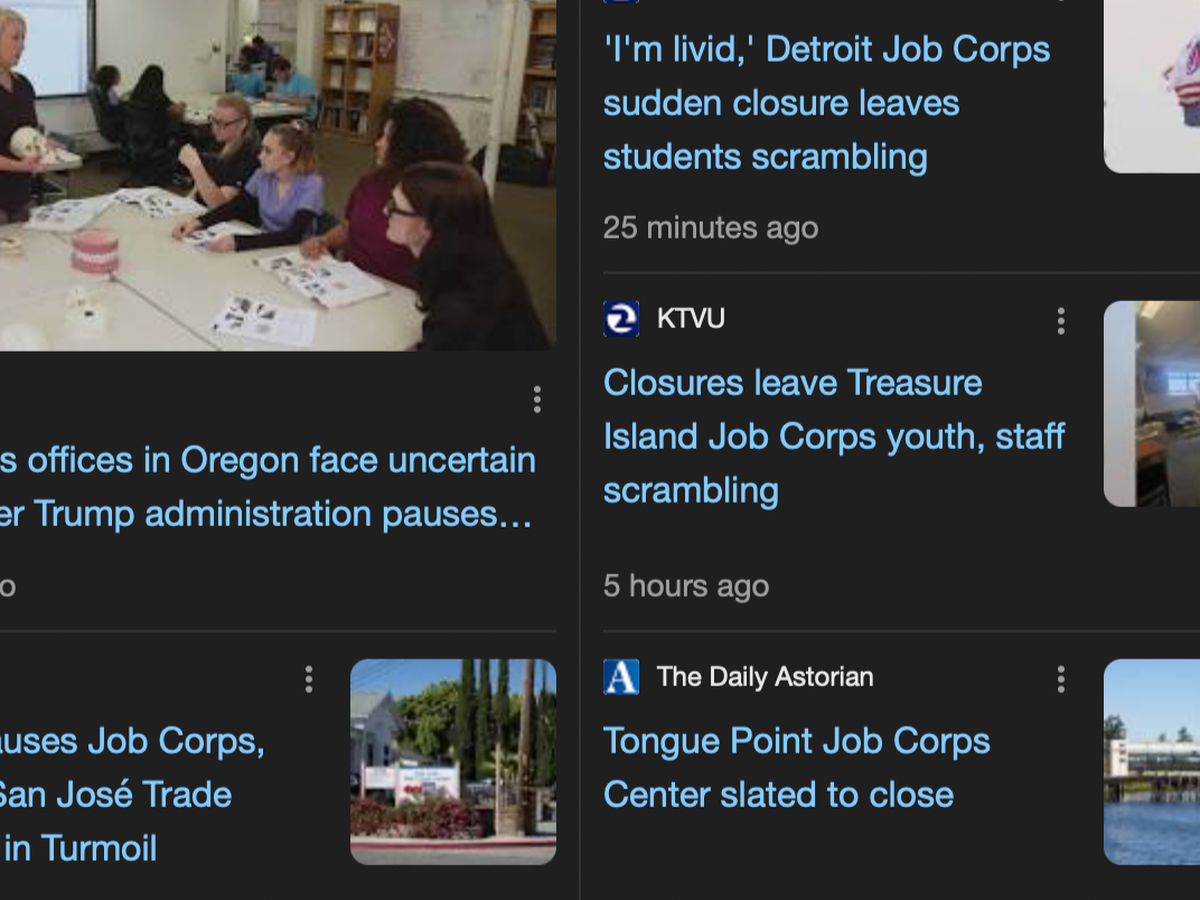The height and width of the screenshot is (900, 1200).
Task: Click the "25 minutes ago" timestamp
Action: [710, 228]
